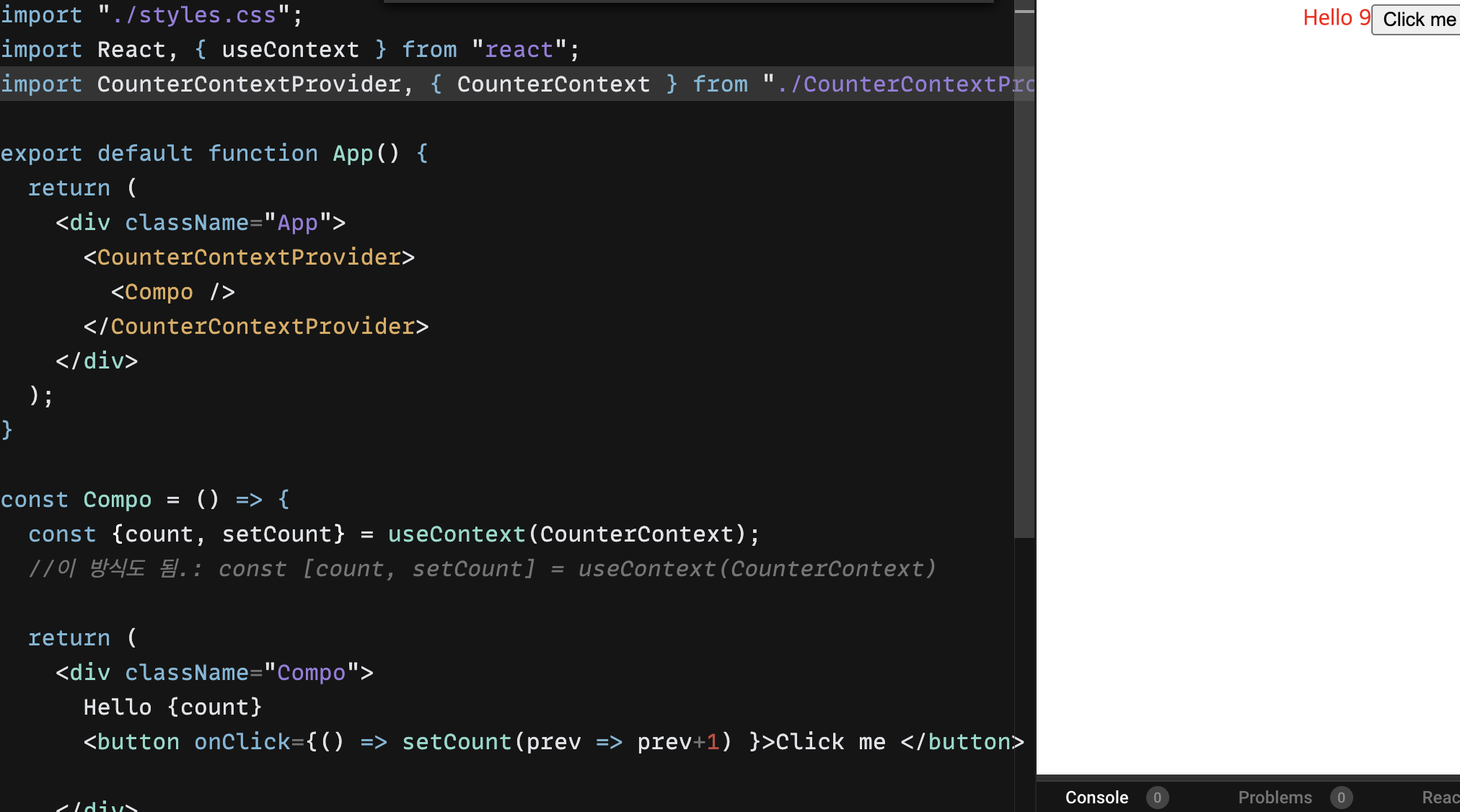Click CounterContext in the highlighted import line
Viewport: 1460px width, 812px height.
(553, 84)
